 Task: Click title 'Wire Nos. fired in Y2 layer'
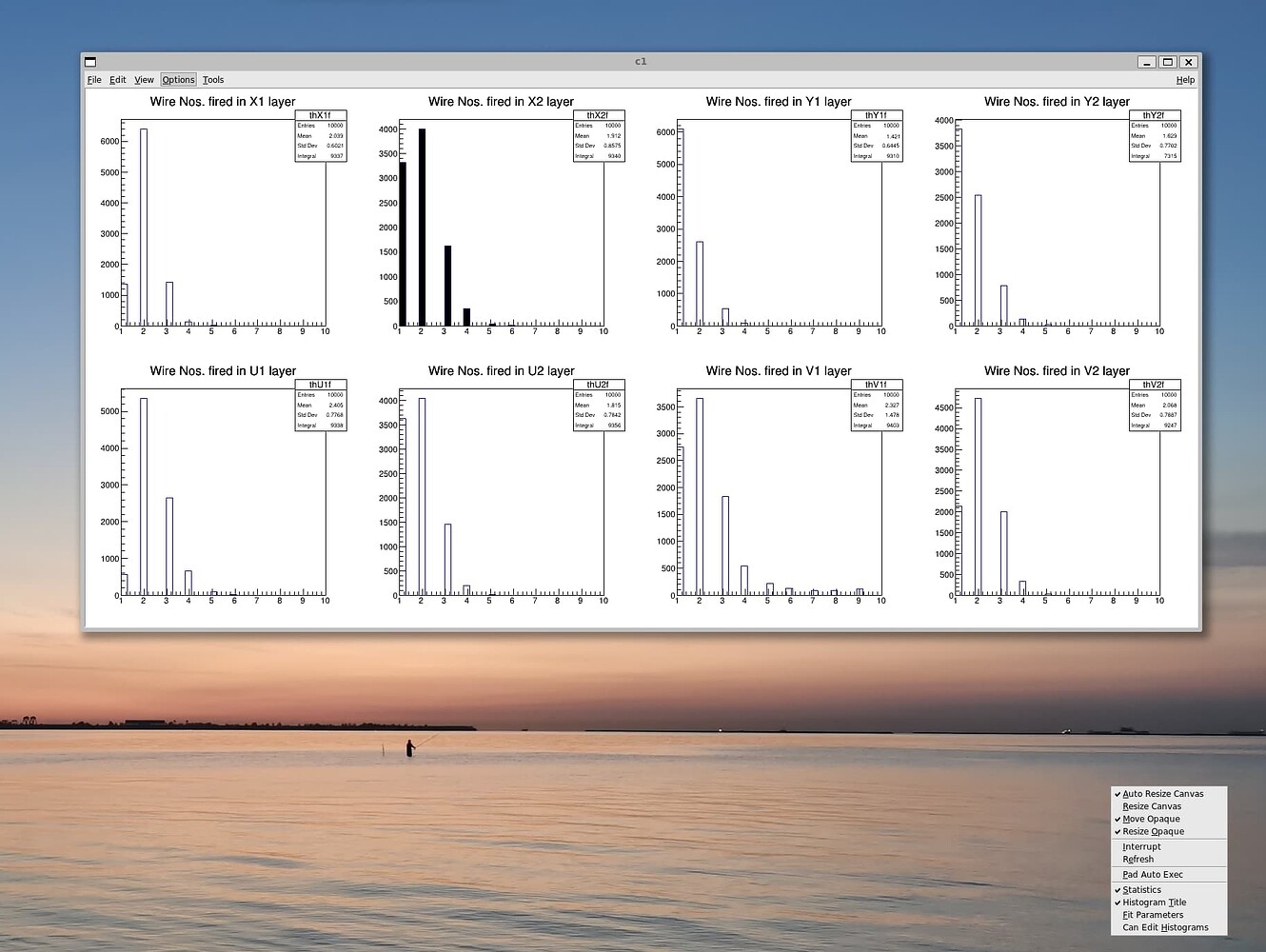pyautogui.click(x=1057, y=102)
